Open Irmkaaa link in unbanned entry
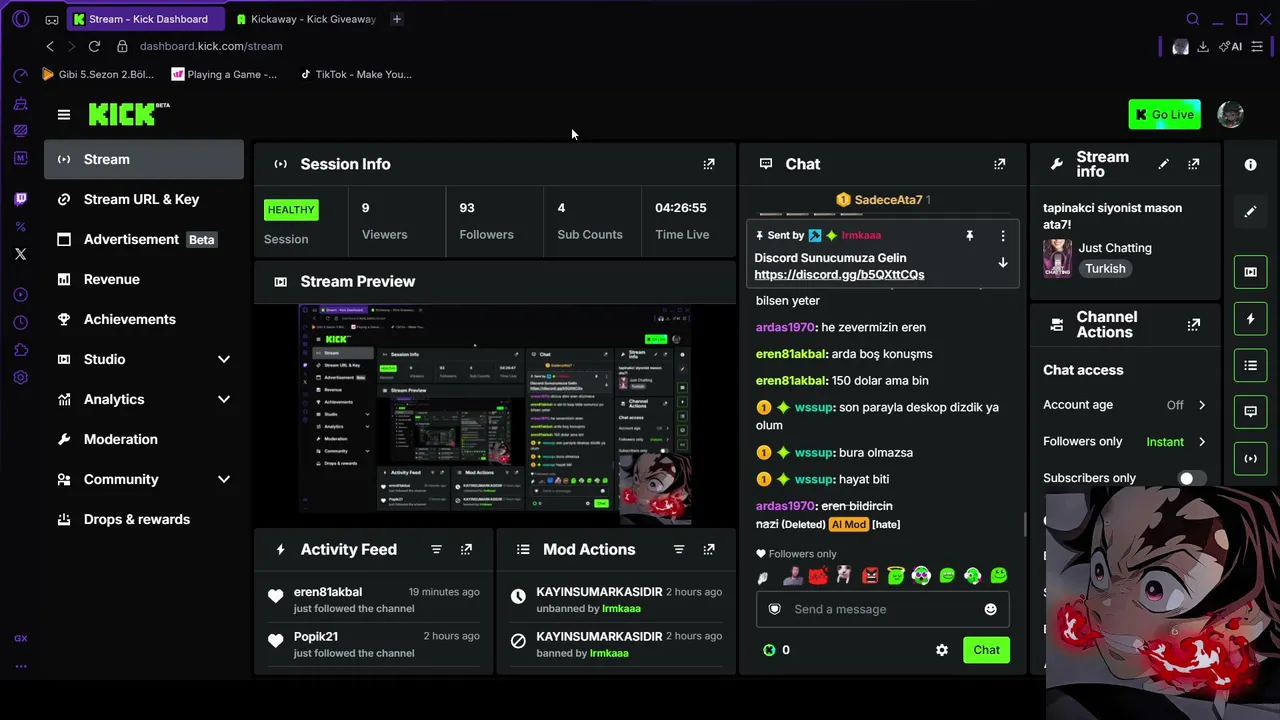 pyautogui.click(x=621, y=608)
